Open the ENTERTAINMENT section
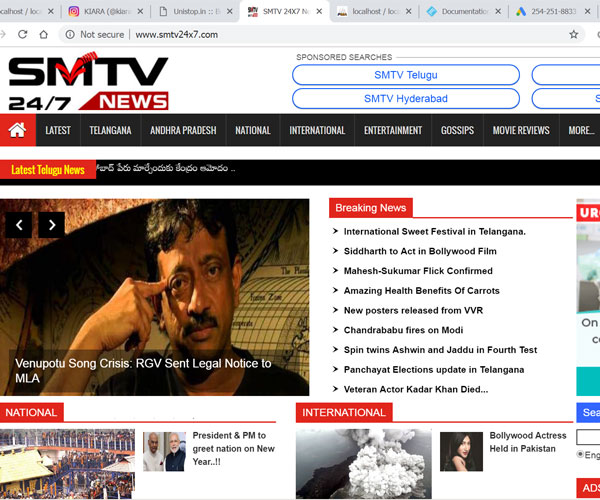The height and width of the screenshot is (500, 600). coord(393,130)
